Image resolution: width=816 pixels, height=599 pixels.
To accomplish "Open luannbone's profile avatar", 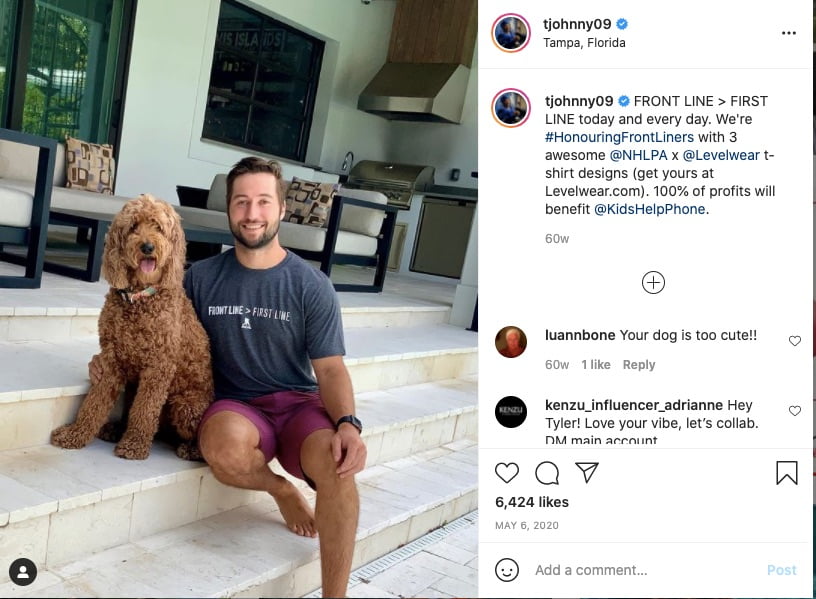I will tap(511, 342).
